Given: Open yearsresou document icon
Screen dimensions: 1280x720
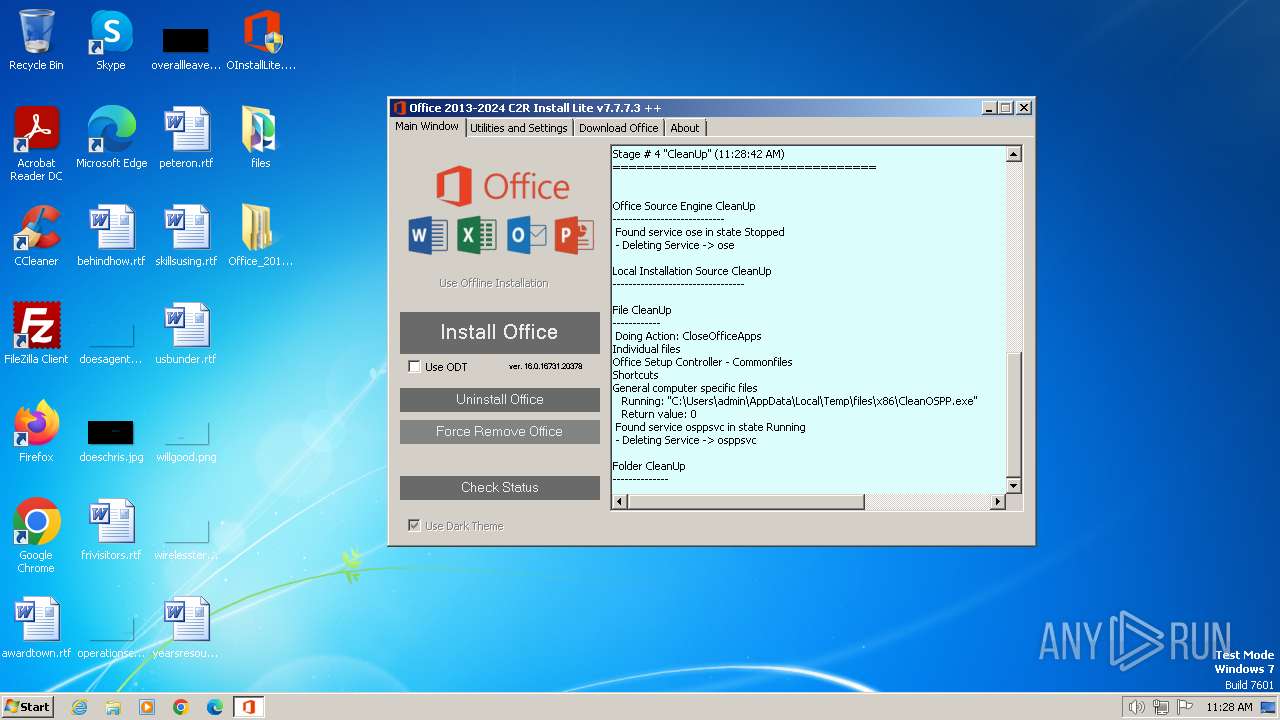Looking at the screenshot, I should (x=186, y=627).
